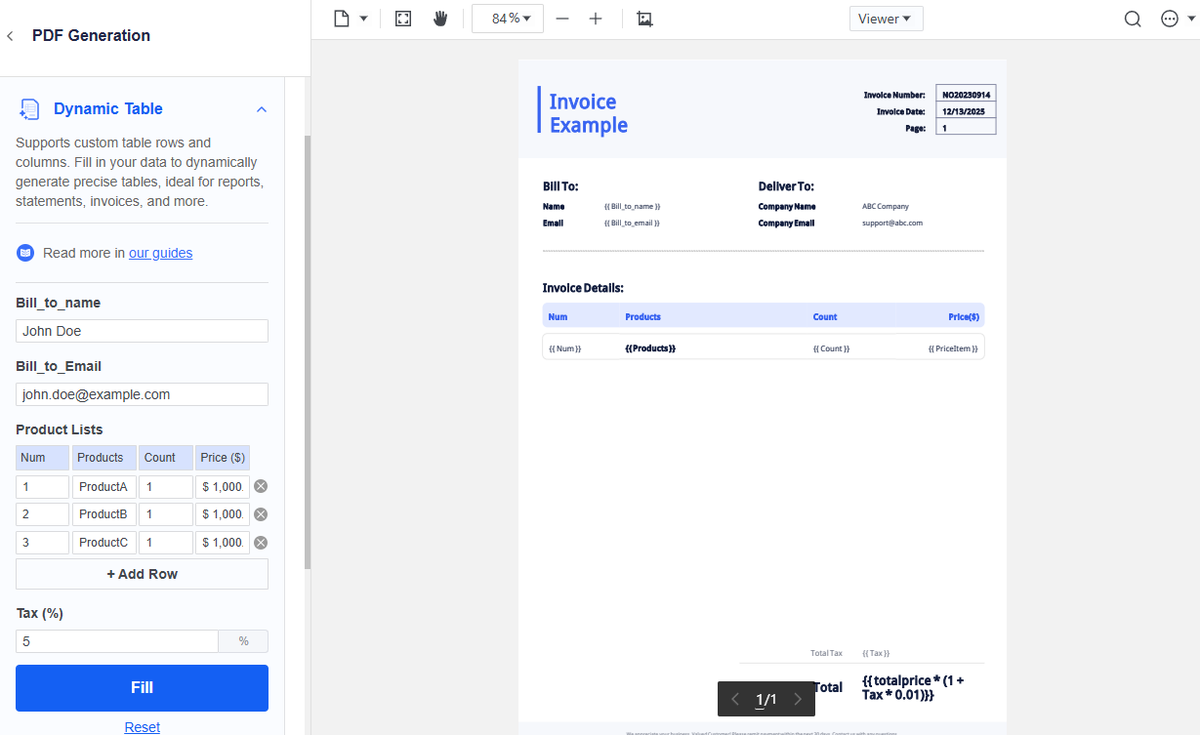This screenshot has width=1200, height=735.
Task: Click the guides book icon
Action: point(26,253)
